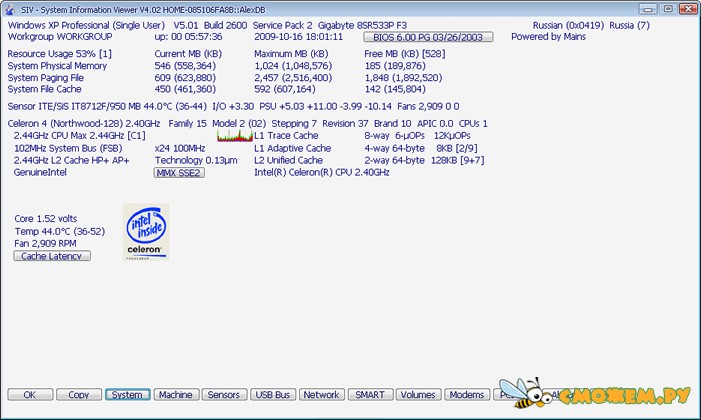Screen dimensions: 701x420
Task: Open the System page button
Action: (127, 395)
